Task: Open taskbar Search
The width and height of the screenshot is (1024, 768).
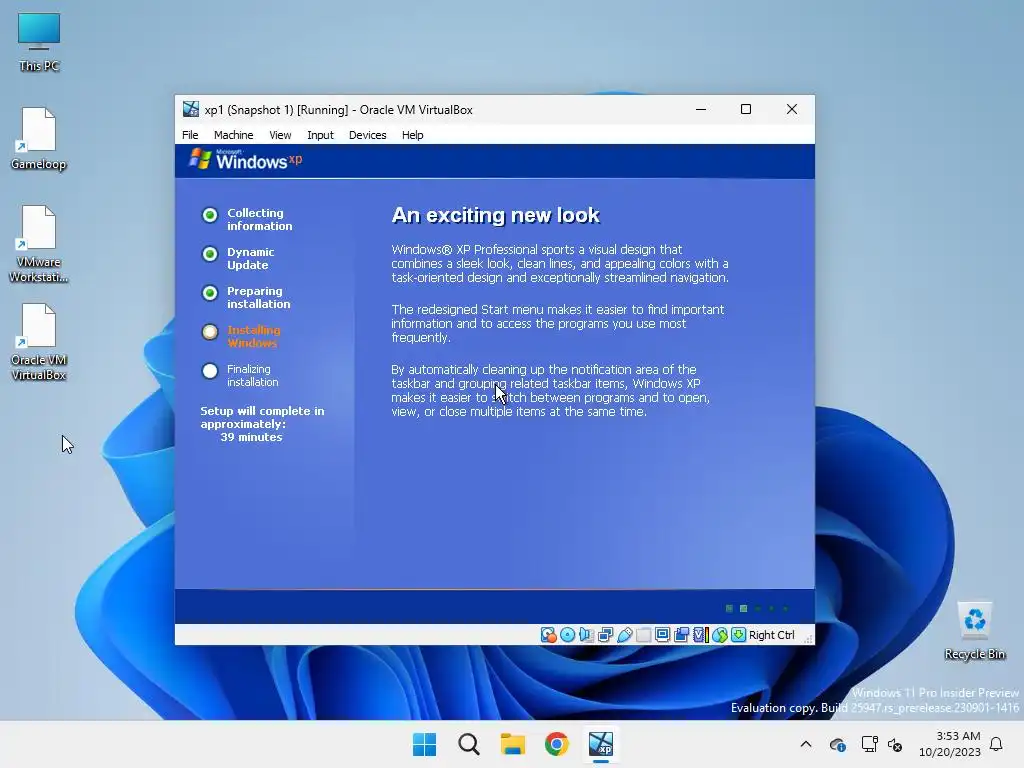Action: tap(468, 744)
